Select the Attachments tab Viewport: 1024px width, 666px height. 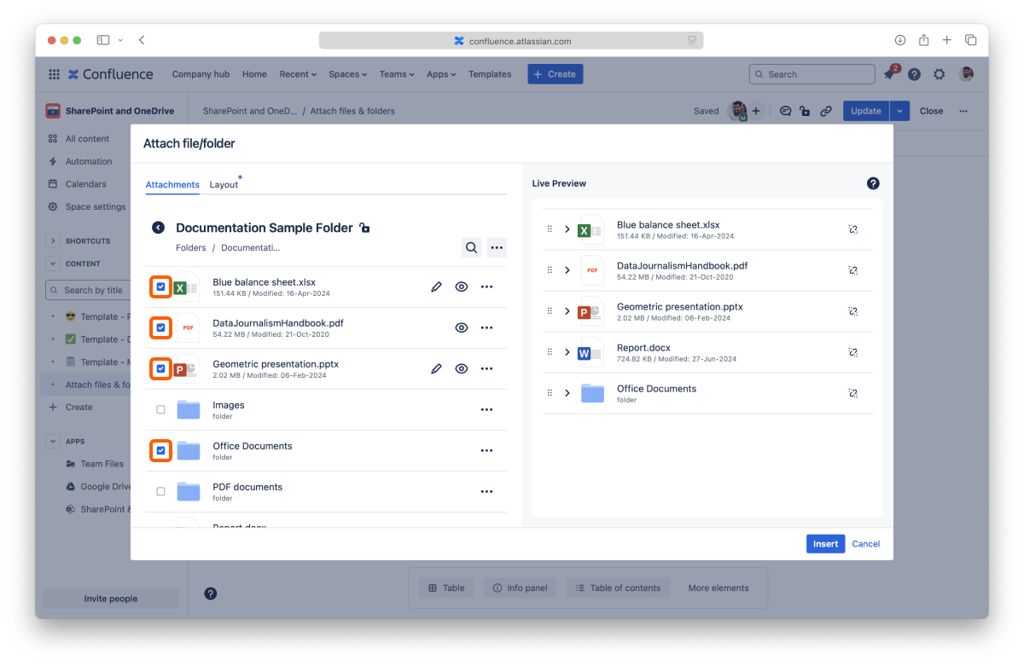(172, 185)
